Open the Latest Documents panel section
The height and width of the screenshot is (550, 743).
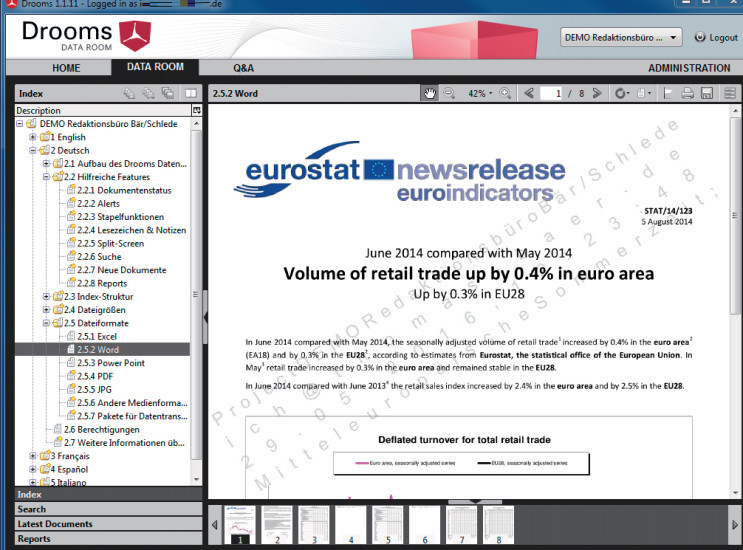[x=109, y=524]
